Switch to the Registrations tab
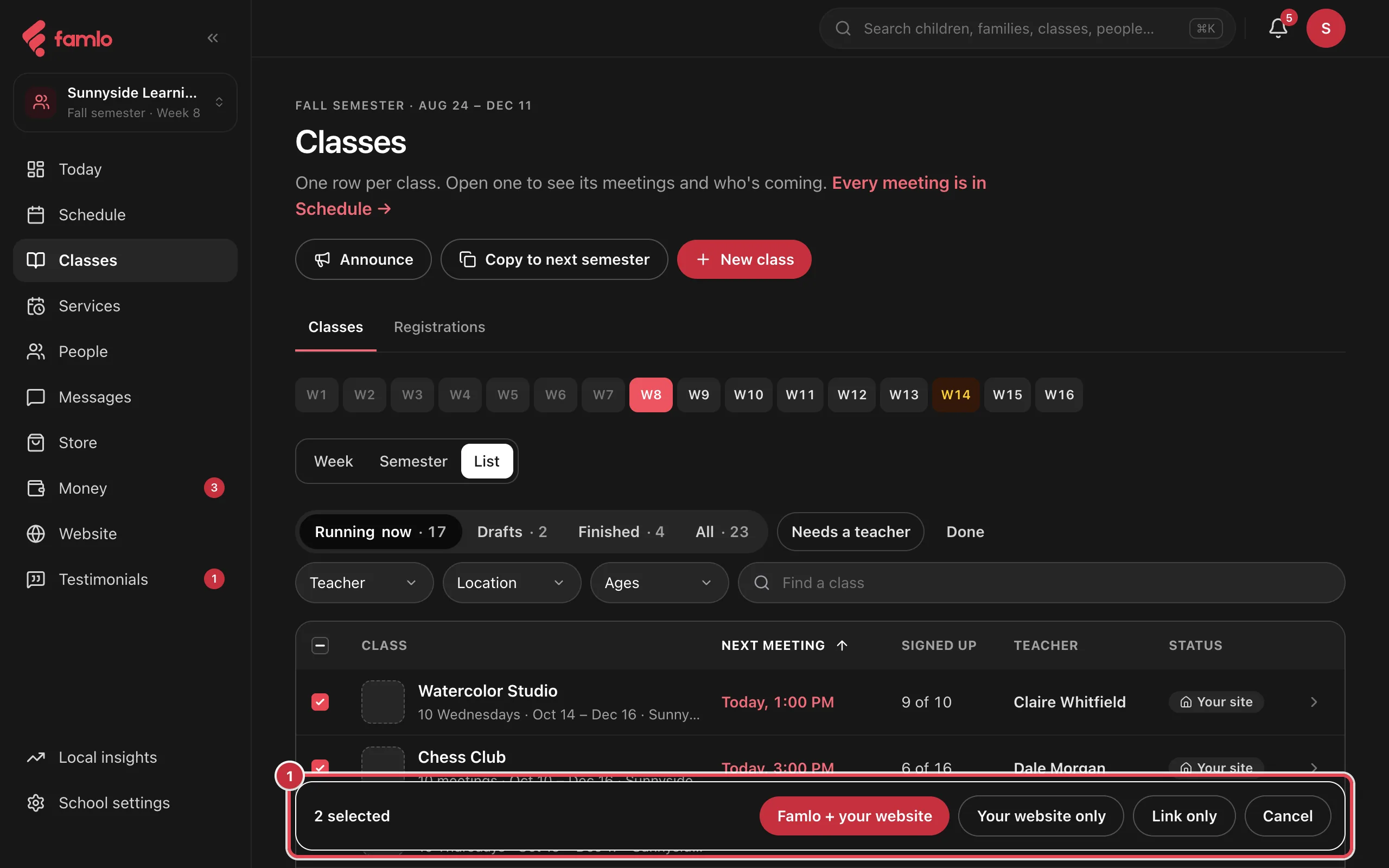Screen dimensions: 1389x868 [x=439, y=327]
